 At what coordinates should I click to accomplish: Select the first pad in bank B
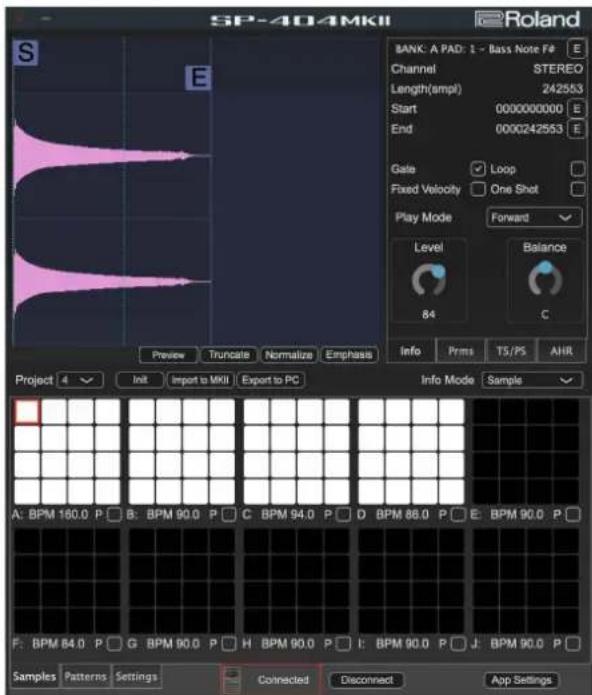141,412
